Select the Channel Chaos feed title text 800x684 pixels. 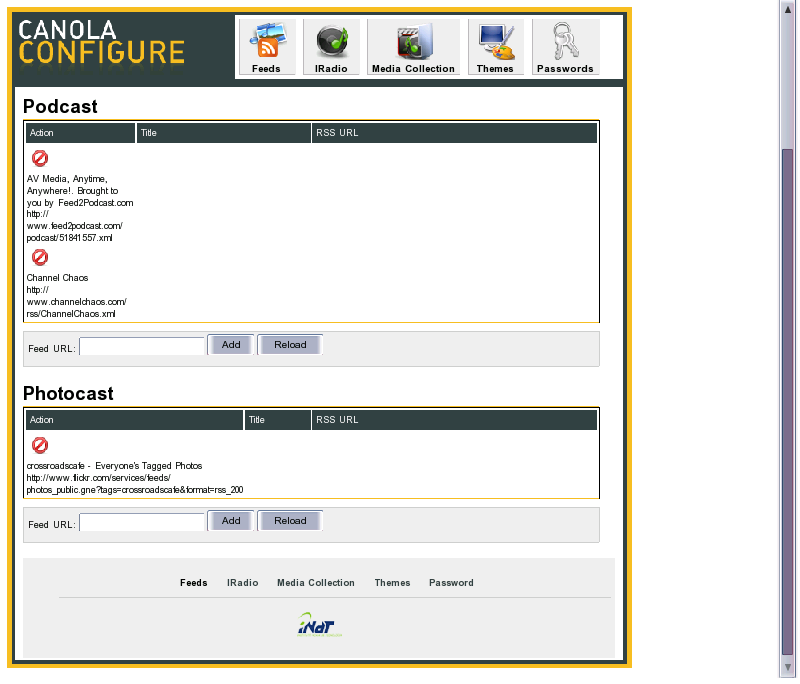click(x=57, y=278)
